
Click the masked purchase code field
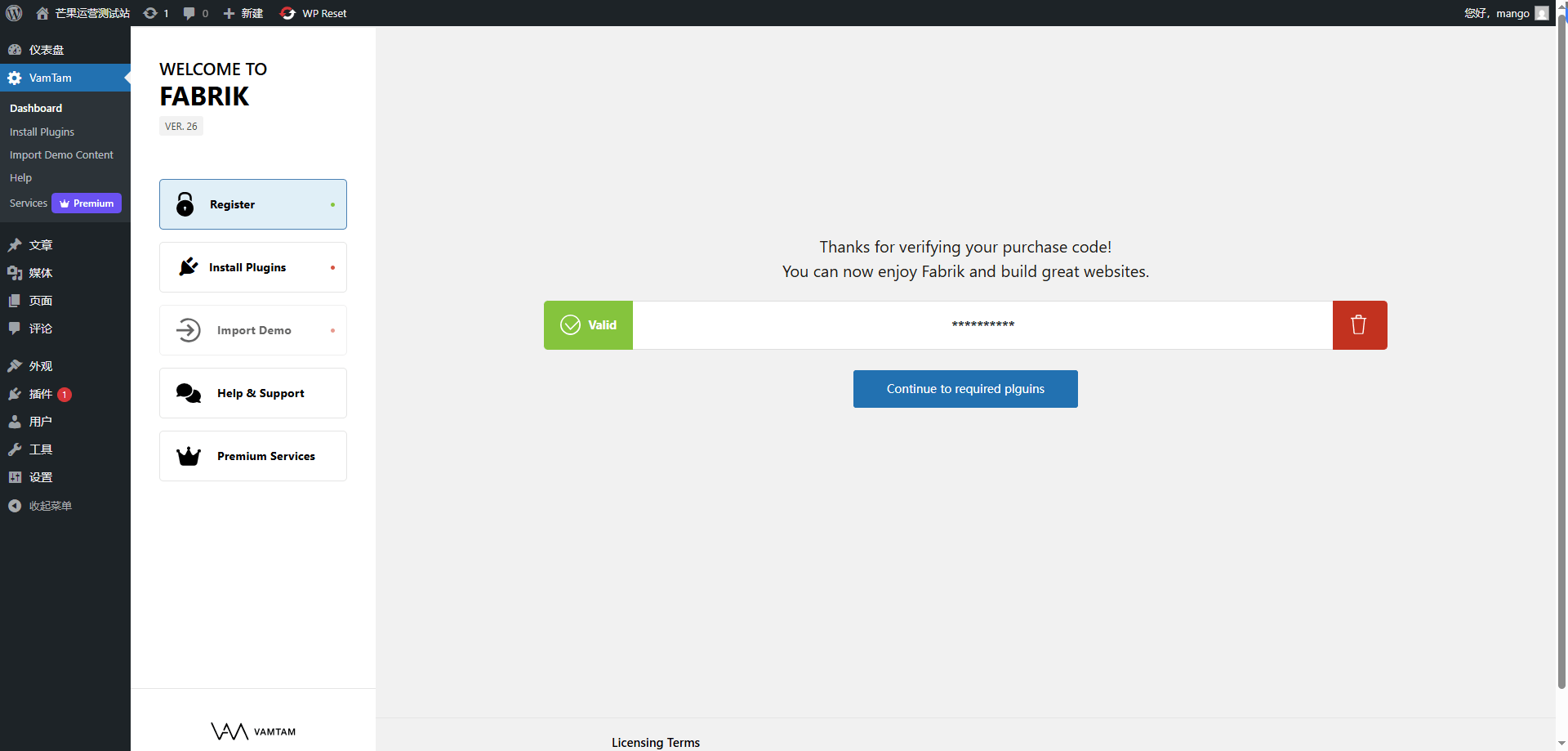coord(982,325)
